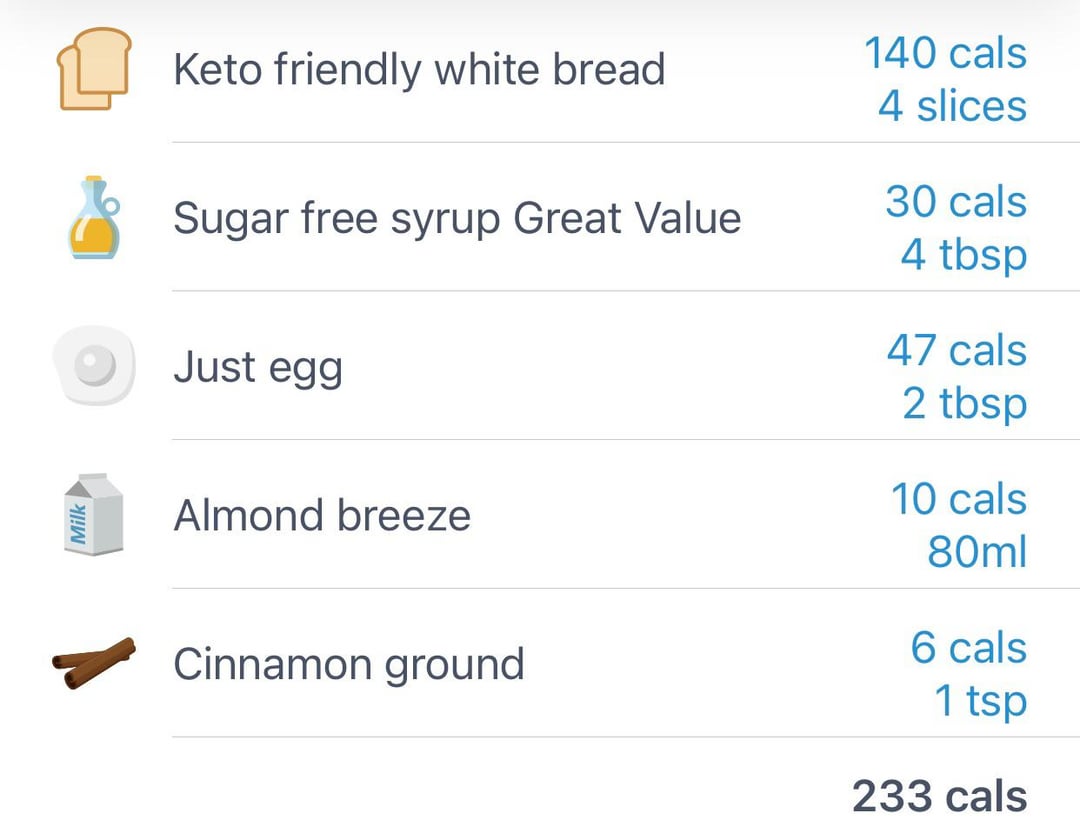Edit the 4 slices serving size
1080x840 pixels.
(x=952, y=106)
